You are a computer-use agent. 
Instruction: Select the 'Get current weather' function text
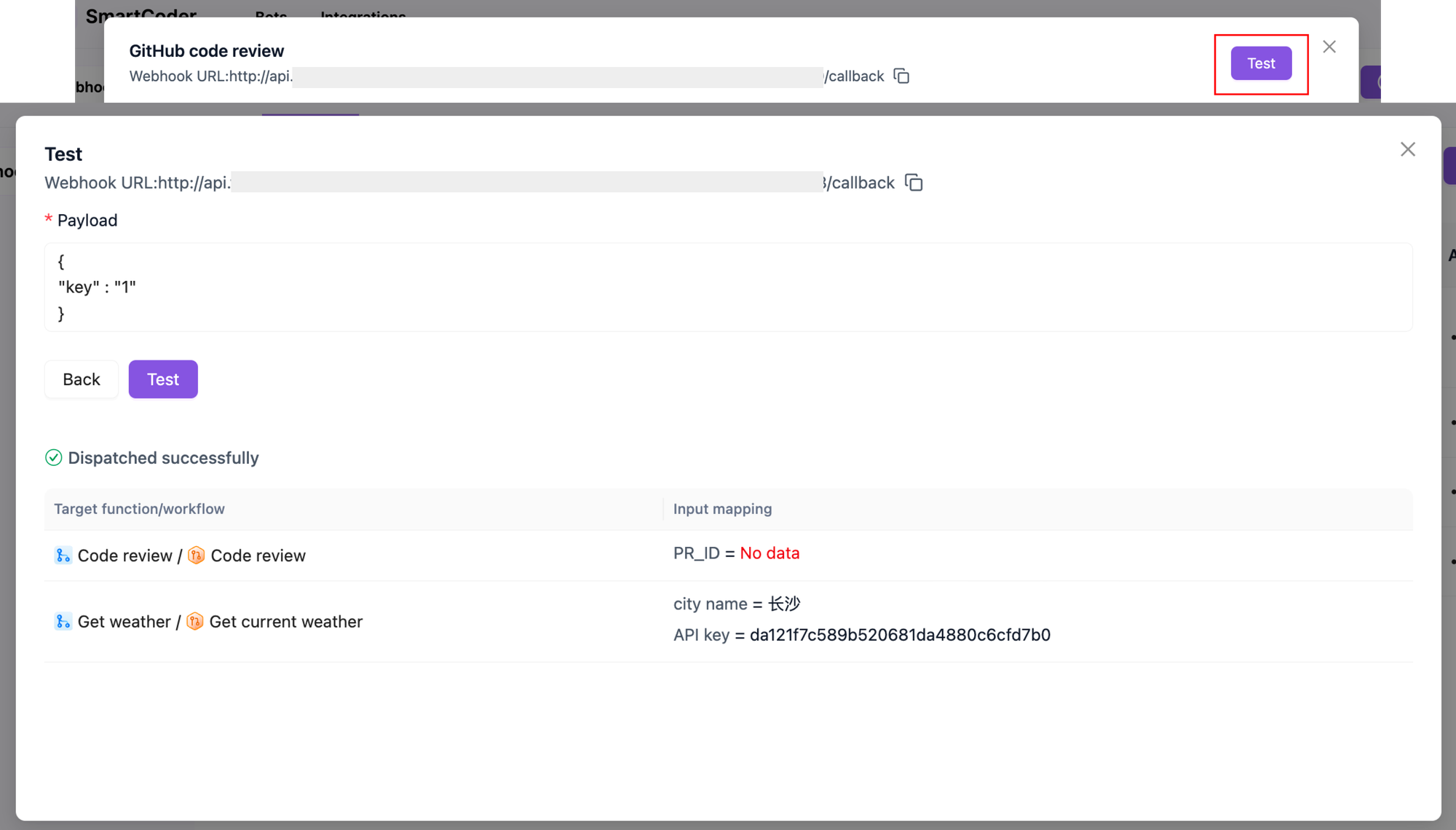[x=285, y=622]
